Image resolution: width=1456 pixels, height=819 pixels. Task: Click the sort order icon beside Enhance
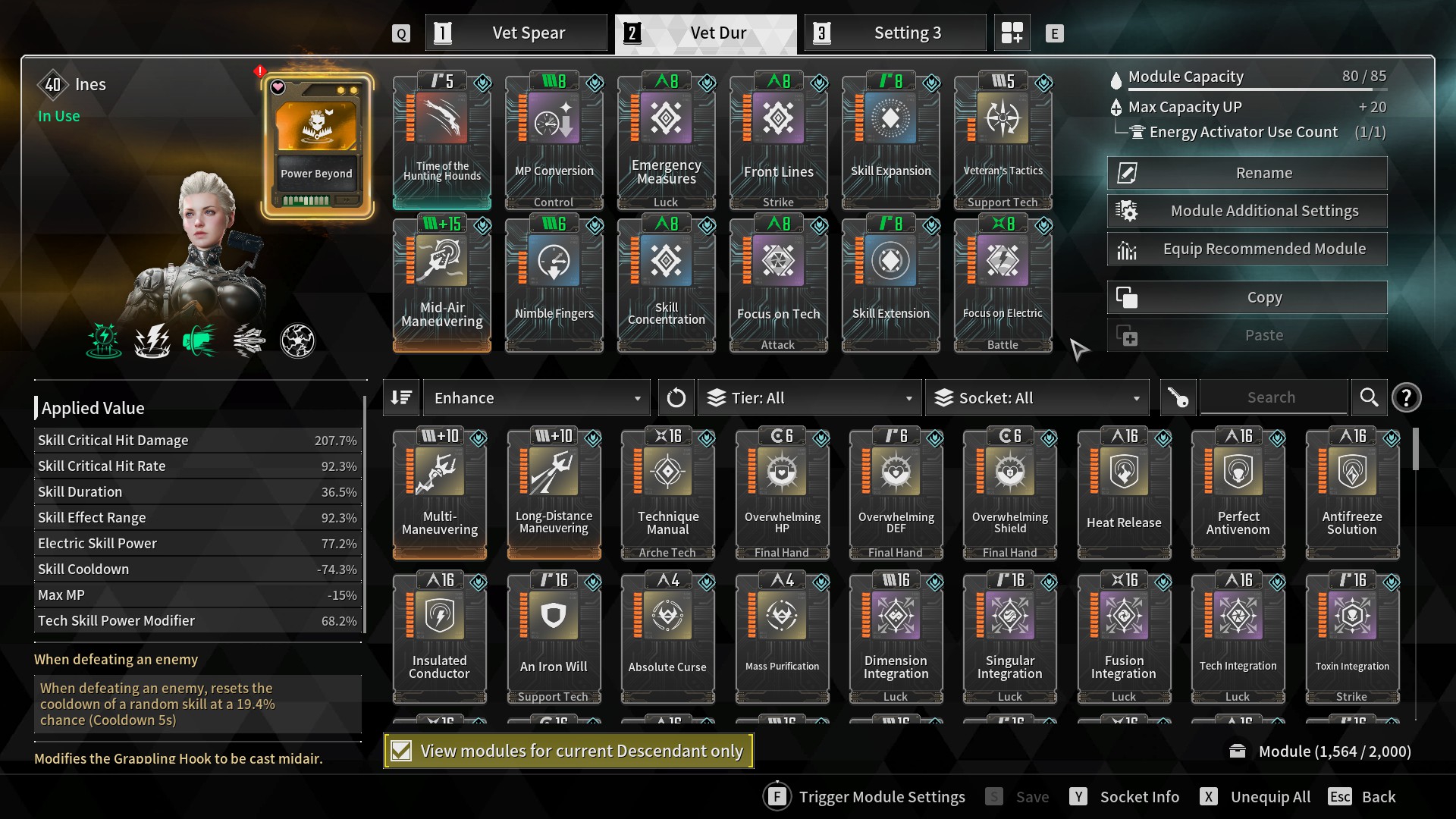(401, 397)
